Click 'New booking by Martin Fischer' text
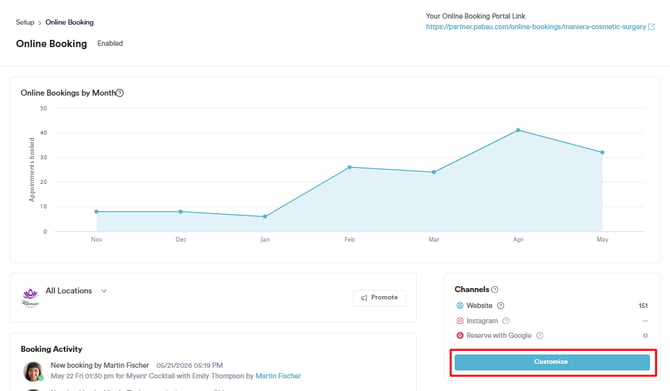Image resolution: width=670 pixels, height=391 pixels. [100, 365]
